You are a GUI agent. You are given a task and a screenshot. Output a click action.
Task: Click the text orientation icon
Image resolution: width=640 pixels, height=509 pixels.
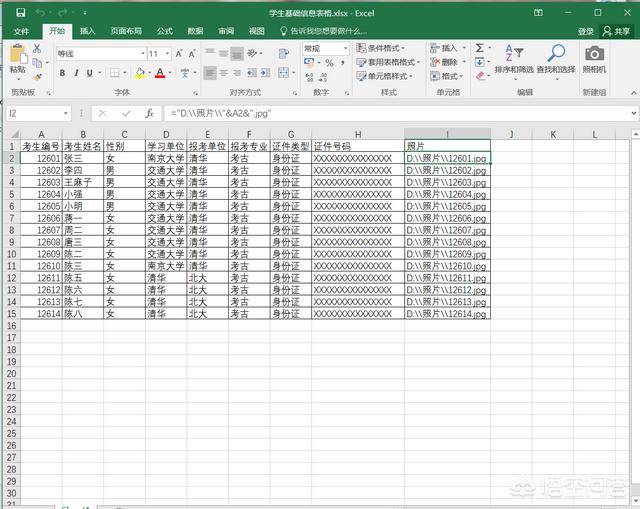point(252,53)
